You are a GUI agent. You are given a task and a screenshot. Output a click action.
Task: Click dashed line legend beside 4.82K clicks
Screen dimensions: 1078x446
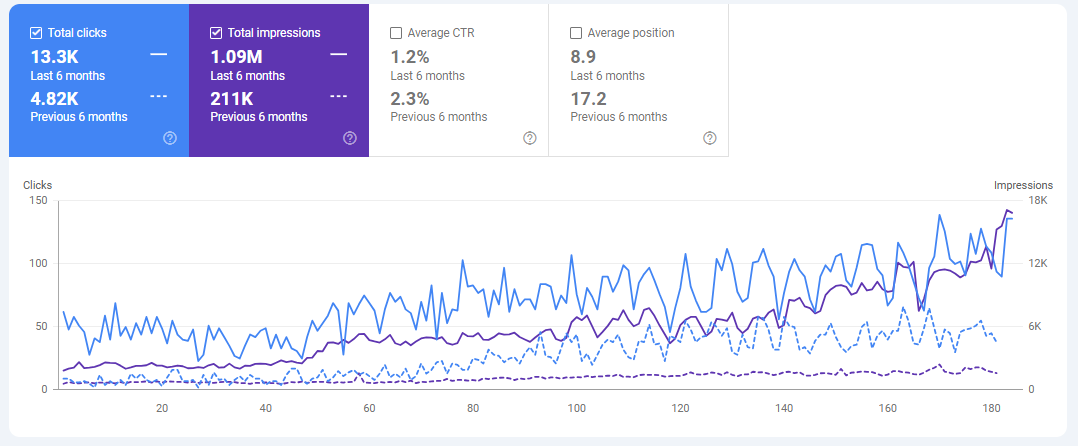tap(158, 97)
